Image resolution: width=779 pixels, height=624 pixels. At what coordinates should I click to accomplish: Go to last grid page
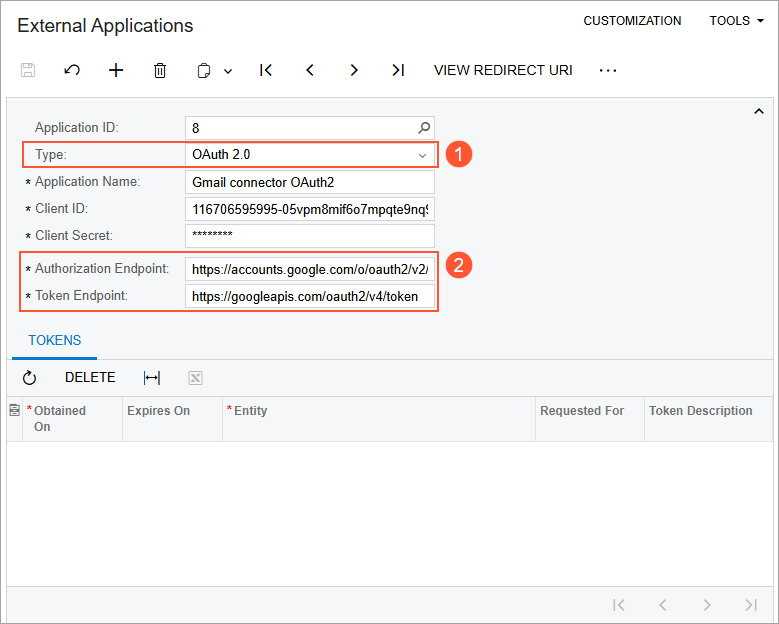tap(751, 605)
